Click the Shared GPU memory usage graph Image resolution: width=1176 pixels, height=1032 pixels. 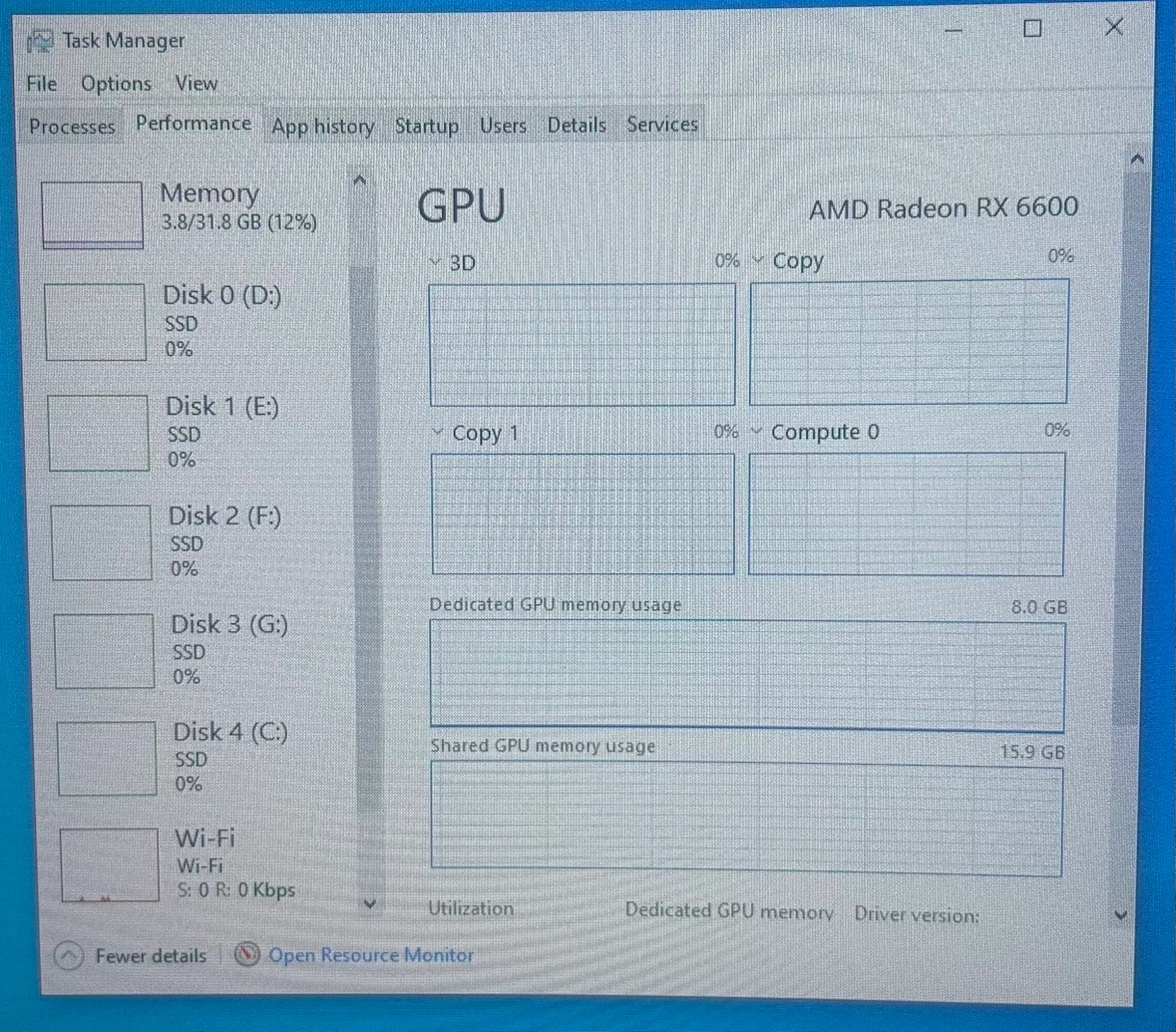pyautogui.click(x=746, y=819)
